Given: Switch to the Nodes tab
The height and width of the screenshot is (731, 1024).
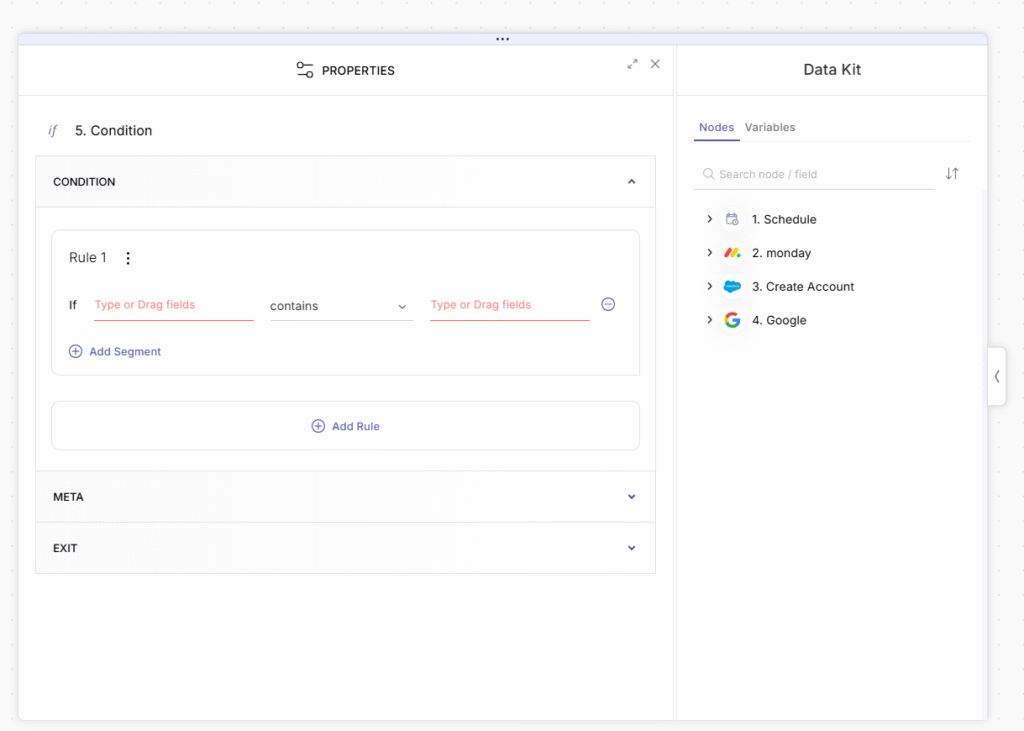Looking at the screenshot, I should [x=716, y=127].
